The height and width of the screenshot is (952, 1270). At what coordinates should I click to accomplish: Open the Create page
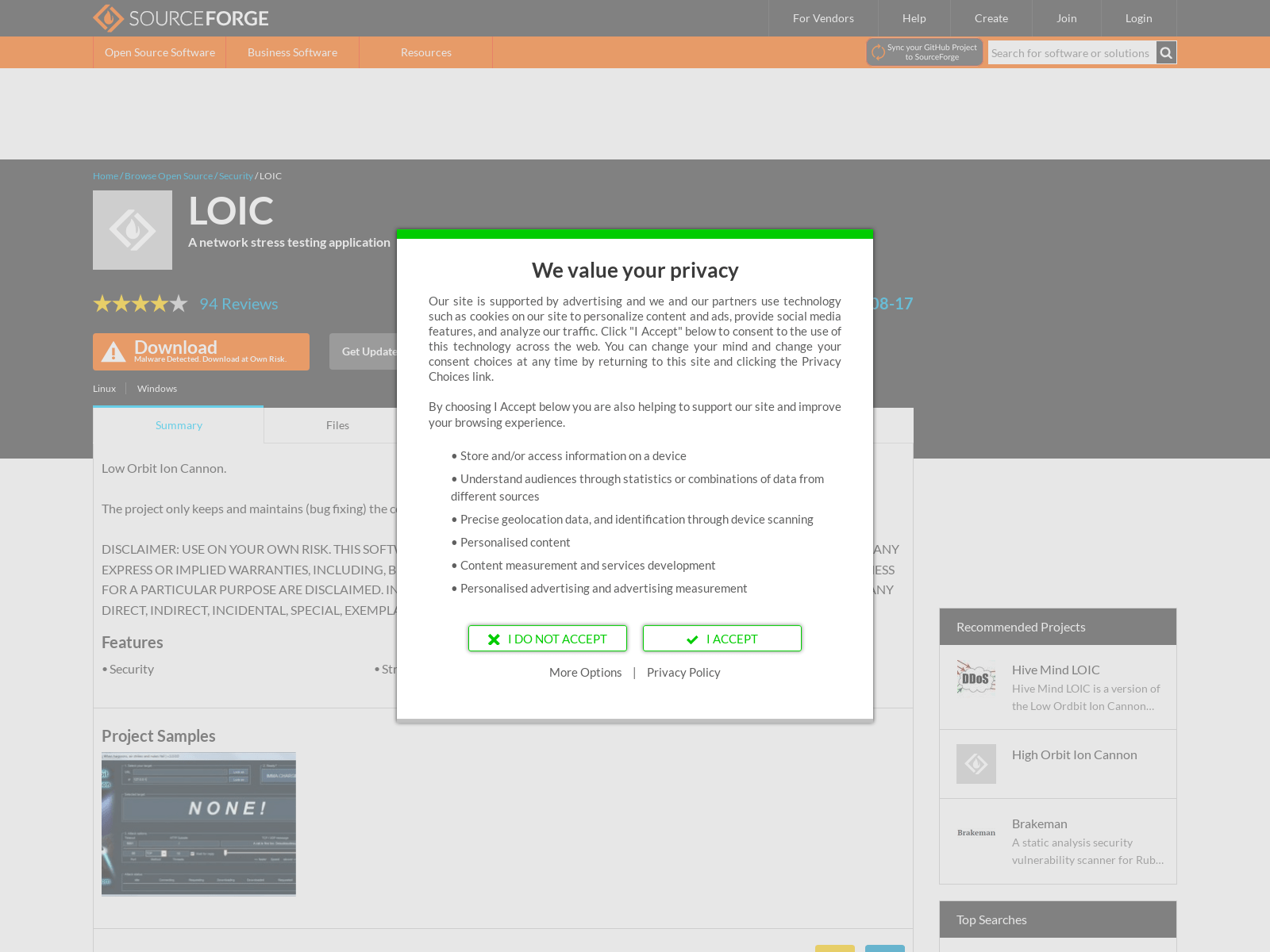[991, 18]
